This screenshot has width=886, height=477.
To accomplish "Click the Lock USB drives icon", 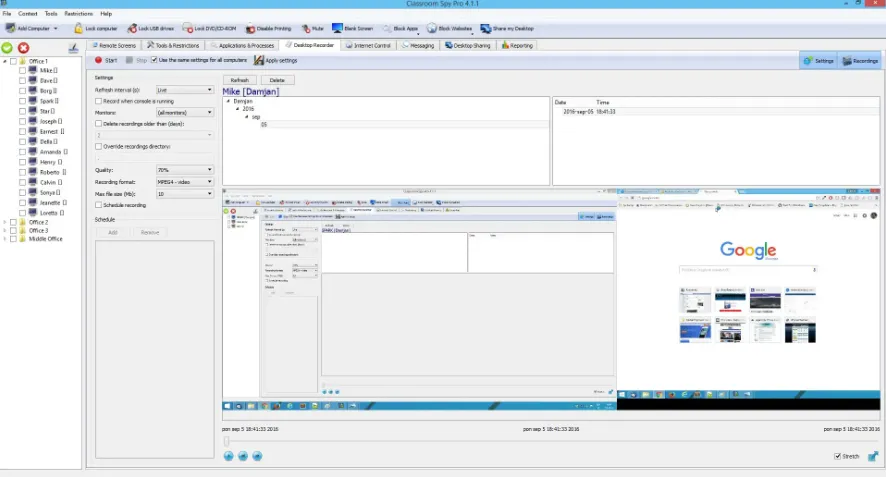I will [132, 28].
